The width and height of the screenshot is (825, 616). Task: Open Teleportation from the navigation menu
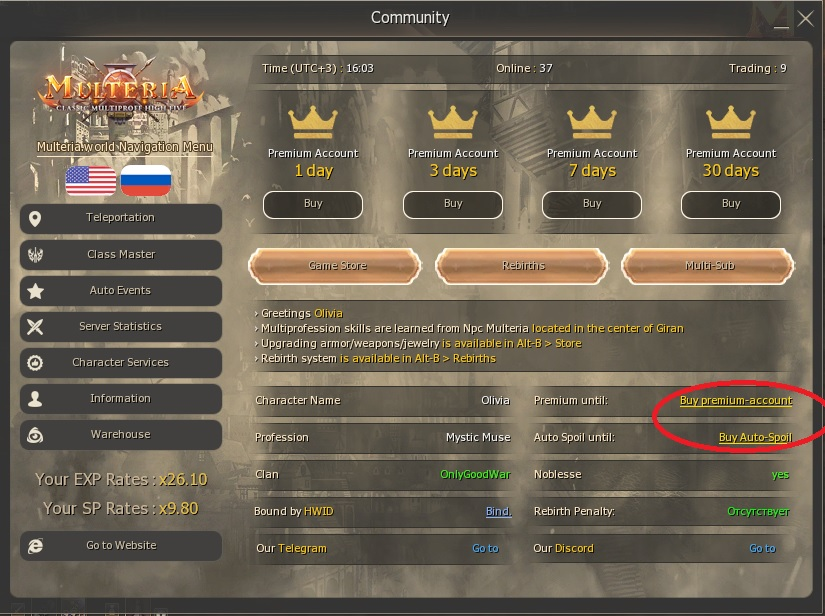[x=120, y=218]
